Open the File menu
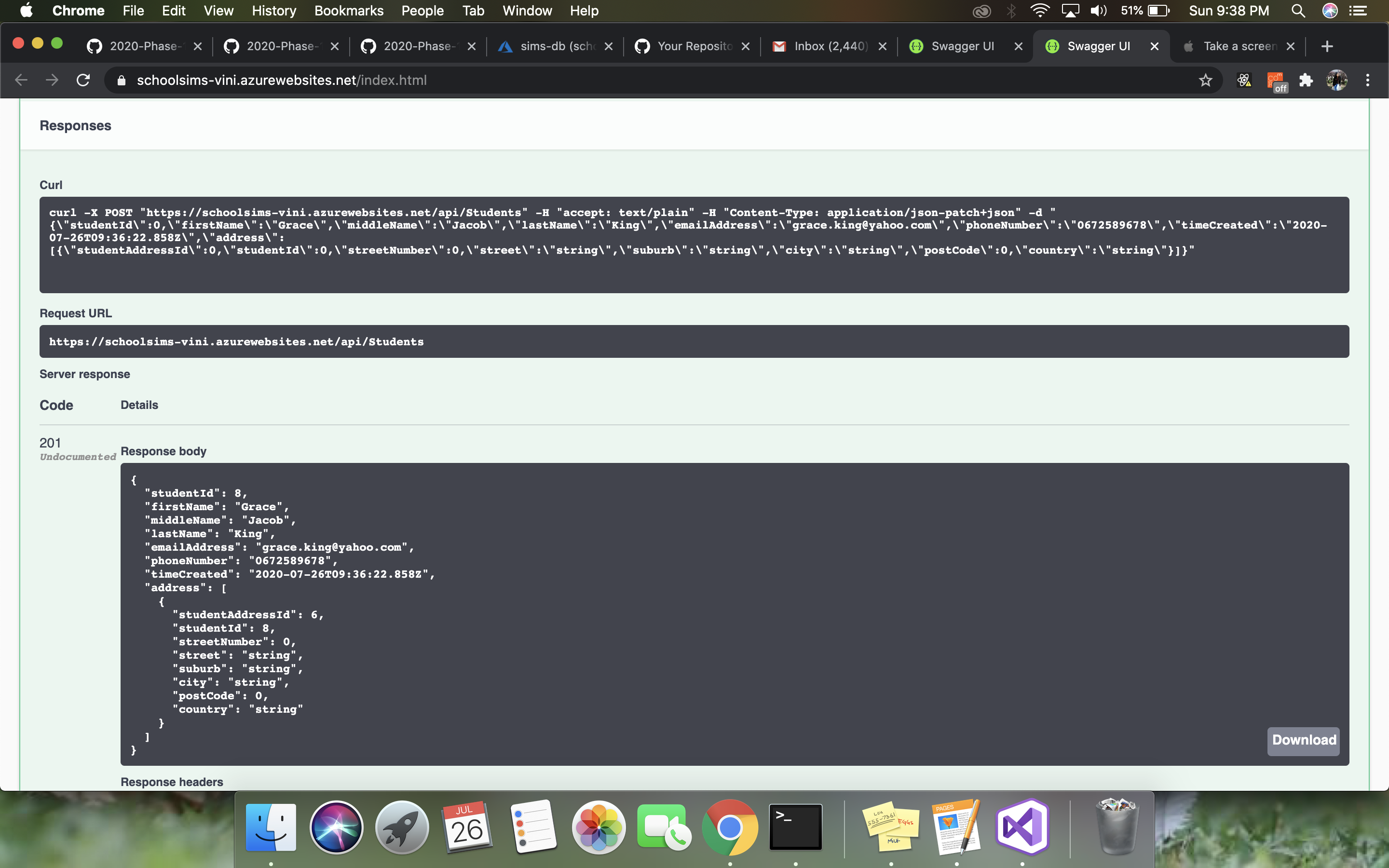Viewport: 1389px width, 868px height. pyautogui.click(x=133, y=10)
